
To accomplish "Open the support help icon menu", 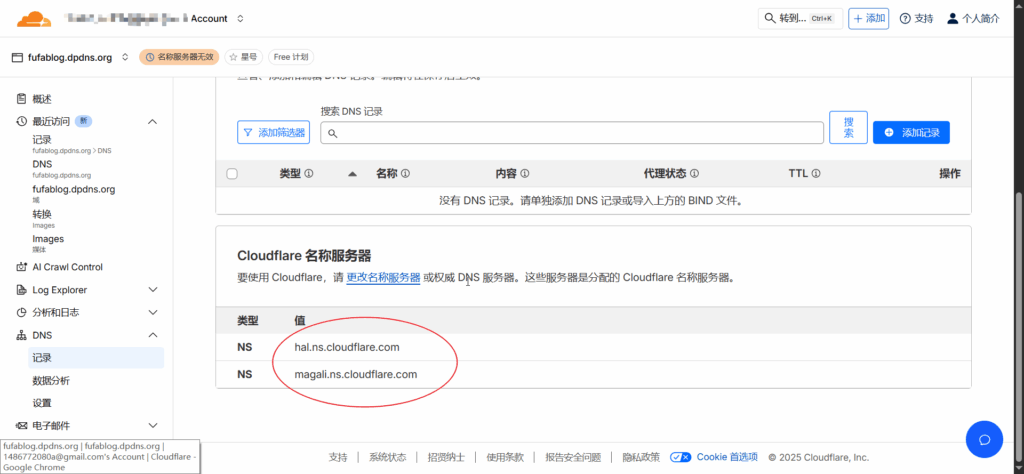I will pos(905,19).
